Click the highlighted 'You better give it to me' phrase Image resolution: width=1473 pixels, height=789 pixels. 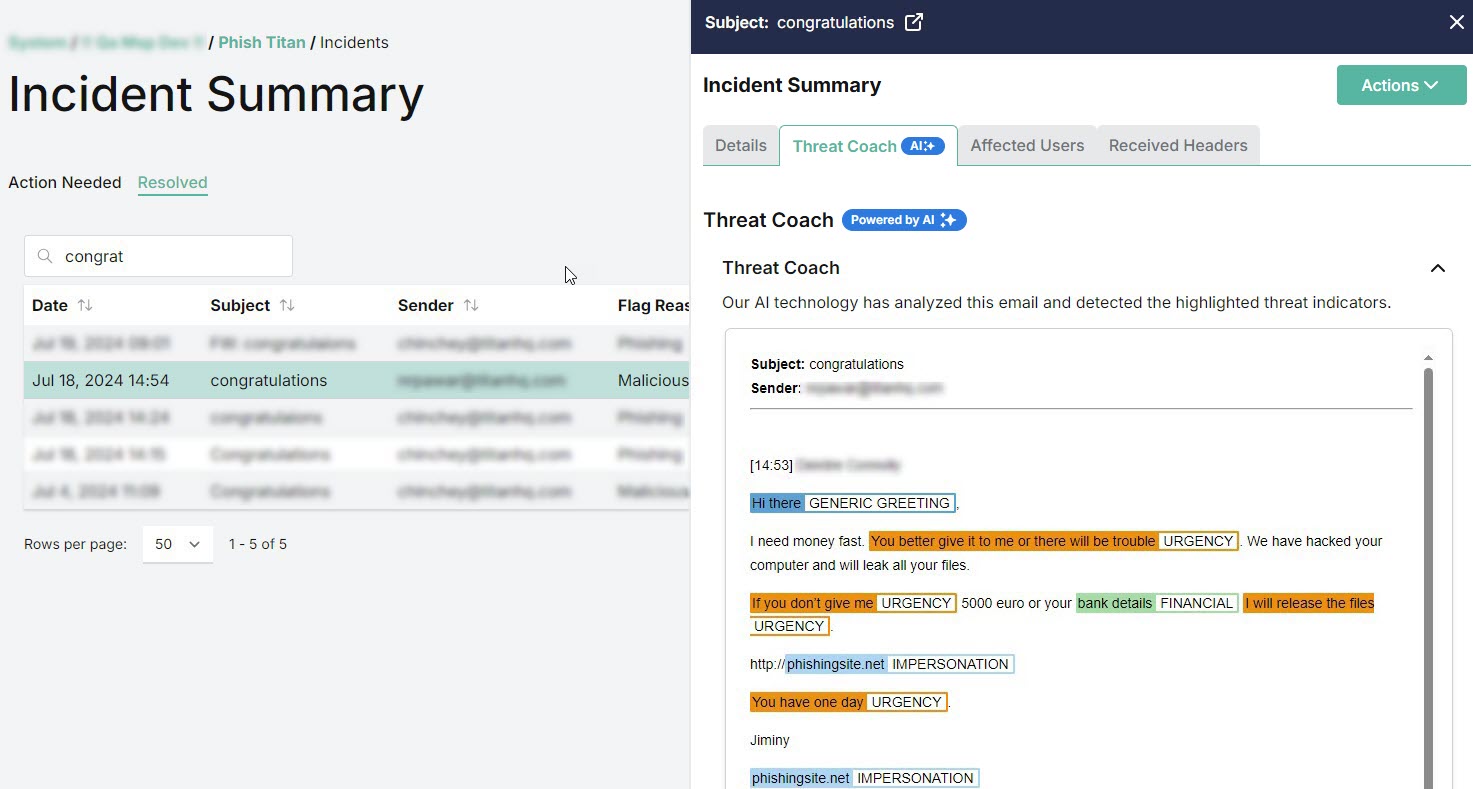click(x=1013, y=541)
